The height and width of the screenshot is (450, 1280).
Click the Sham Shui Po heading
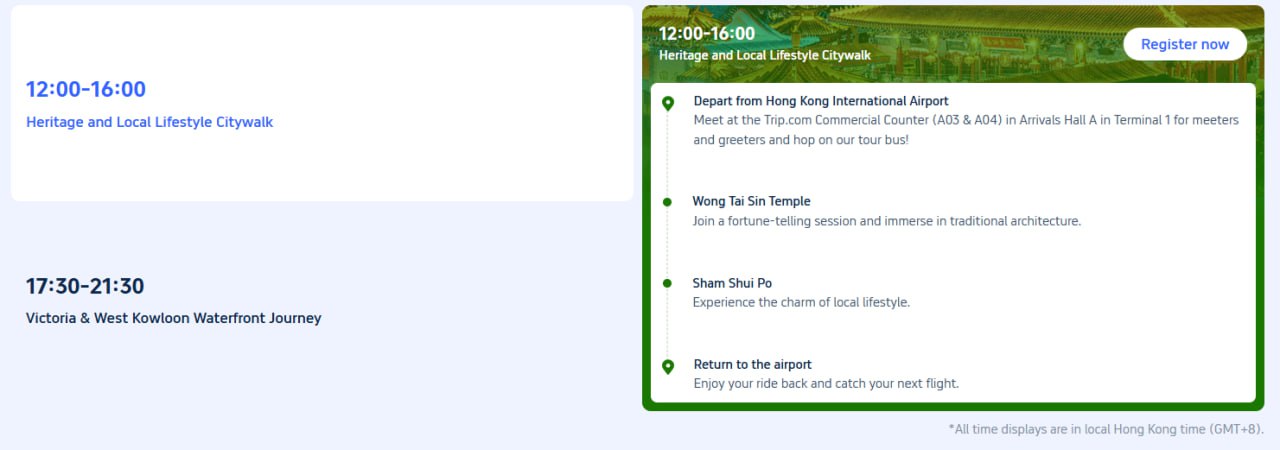pos(732,283)
